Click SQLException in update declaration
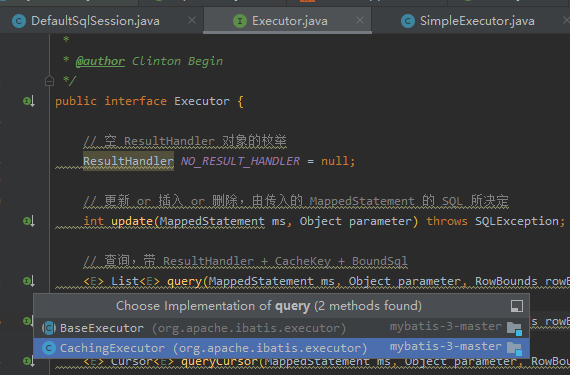This screenshot has height=375, width=570. pyautogui.click(x=517, y=221)
